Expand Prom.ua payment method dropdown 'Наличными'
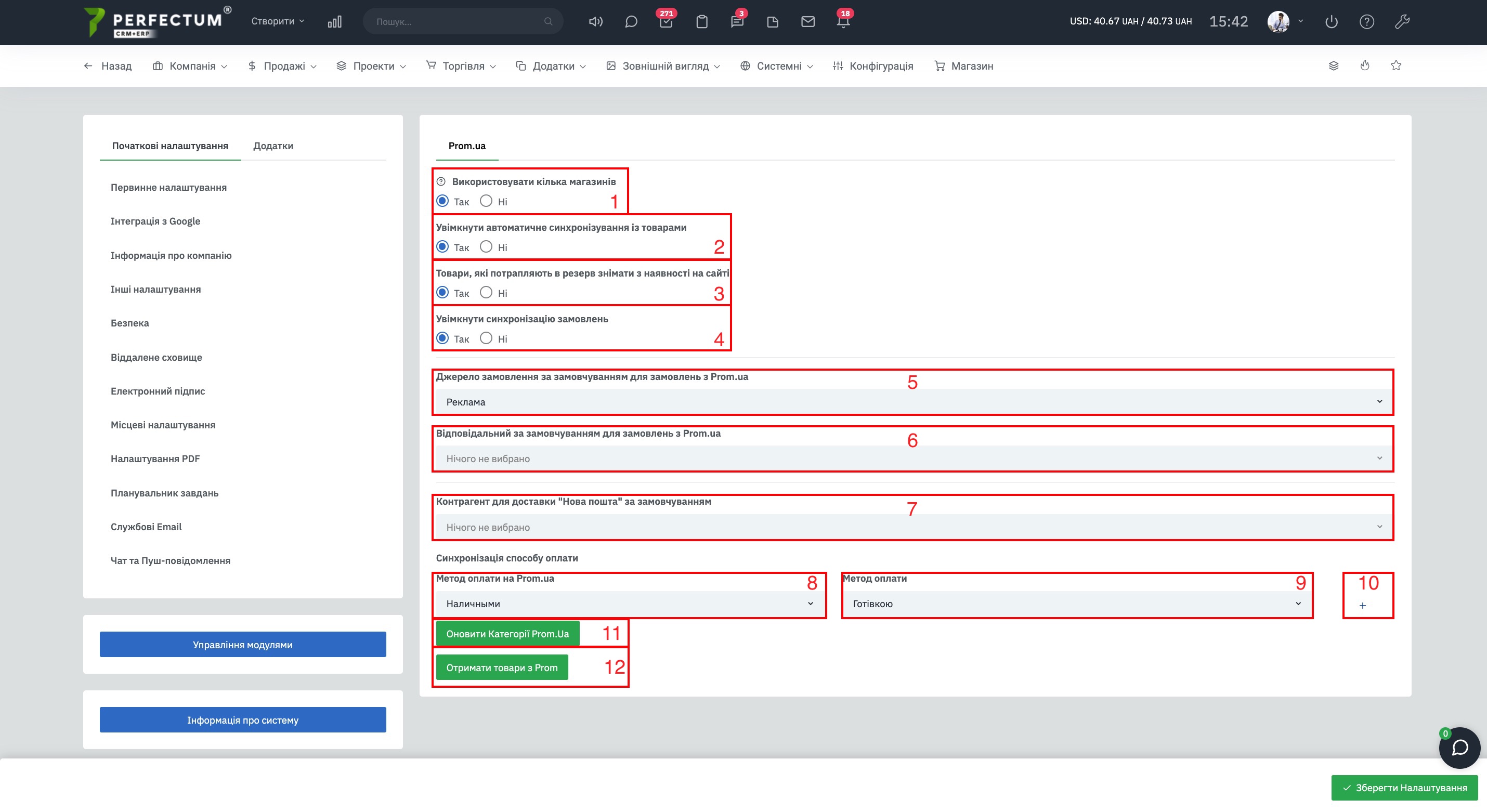Image resolution: width=1487 pixels, height=812 pixels. (x=629, y=604)
